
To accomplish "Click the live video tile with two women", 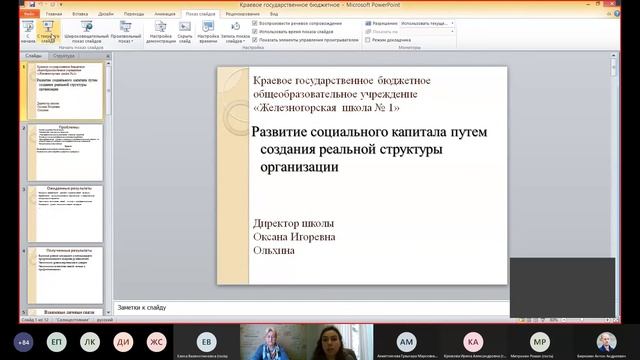I will (307, 342).
